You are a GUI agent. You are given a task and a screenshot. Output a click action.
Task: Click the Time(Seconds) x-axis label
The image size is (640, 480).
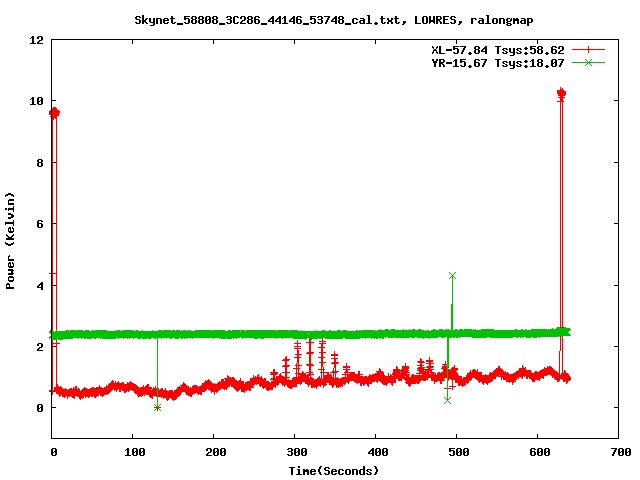point(333,471)
